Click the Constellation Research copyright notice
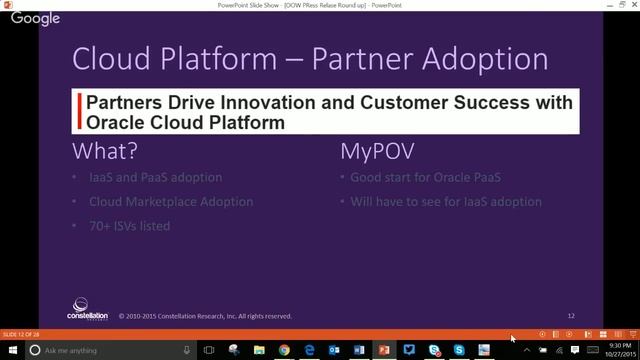The image size is (640, 360). (x=205, y=316)
